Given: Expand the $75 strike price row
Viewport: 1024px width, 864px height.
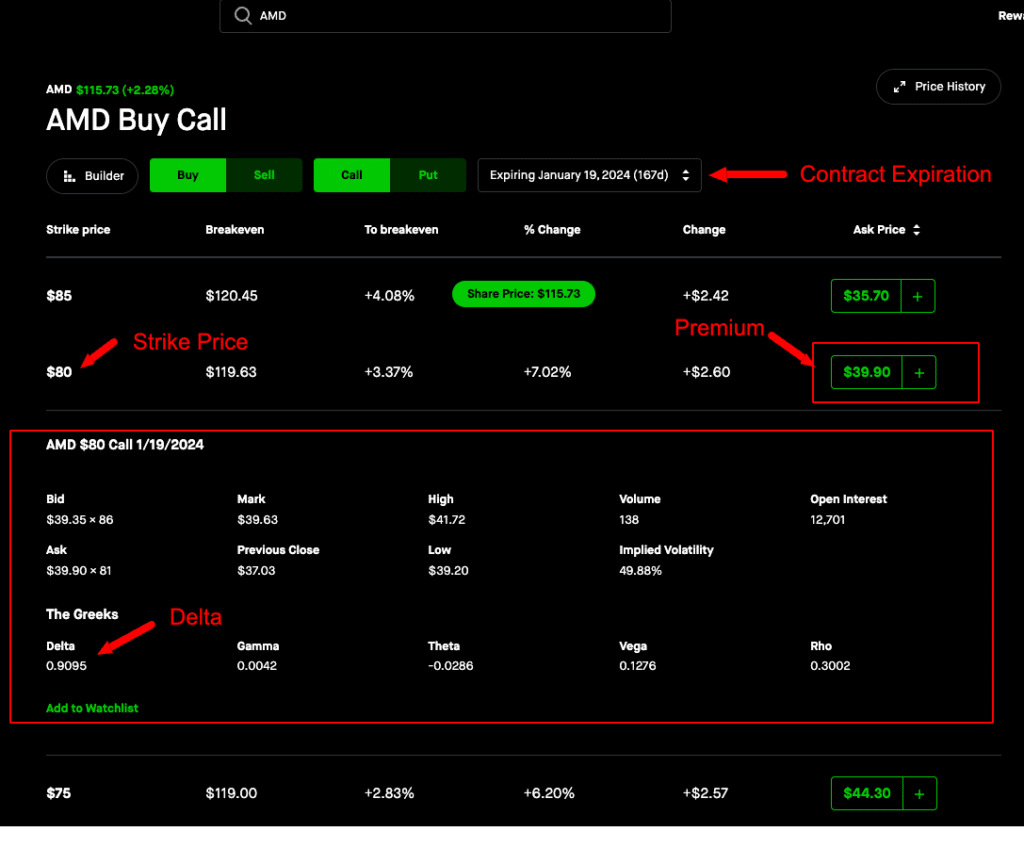Looking at the screenshot, I should pyautogui.click(x=523, y=793).
